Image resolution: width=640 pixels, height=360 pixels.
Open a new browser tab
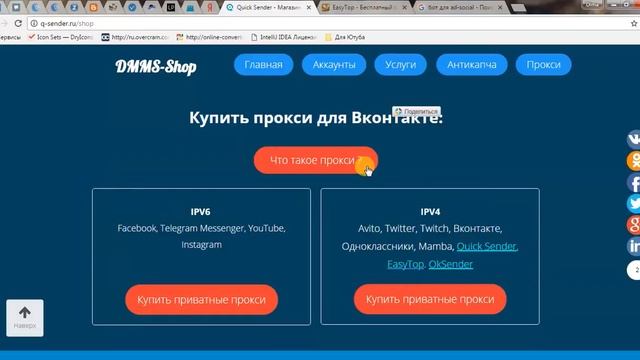click(x=518, y=8)
